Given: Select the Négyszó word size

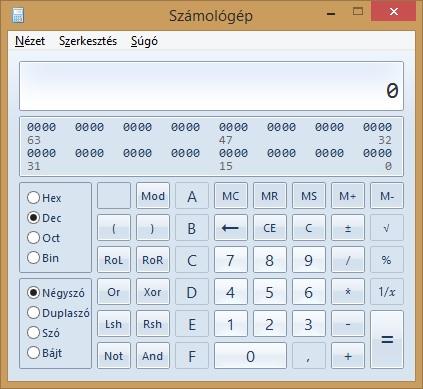Looking at the screenshot, I should coord(56,293).
